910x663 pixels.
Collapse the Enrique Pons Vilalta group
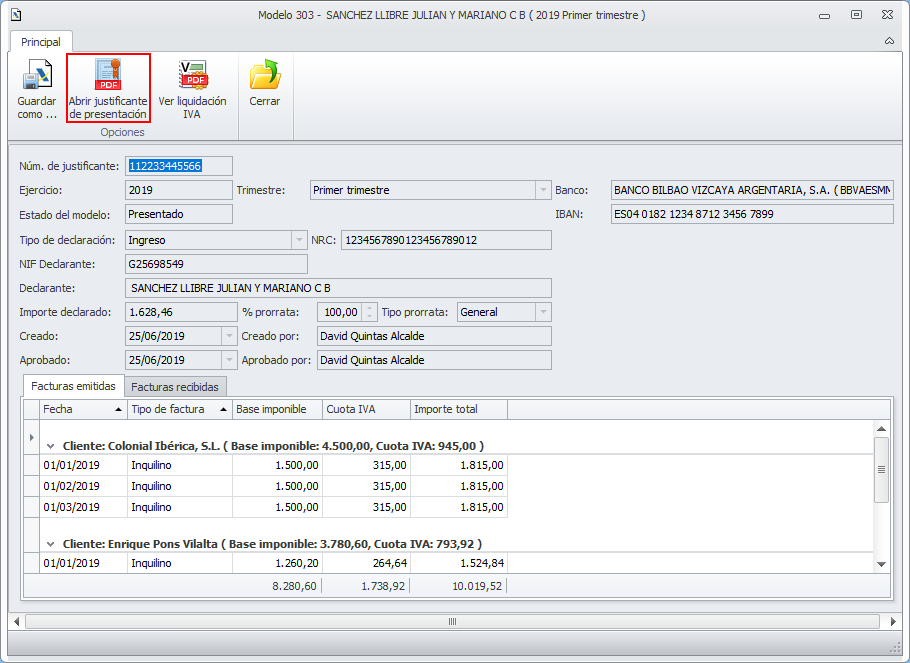pyautogui.click(x=50, y=544)
